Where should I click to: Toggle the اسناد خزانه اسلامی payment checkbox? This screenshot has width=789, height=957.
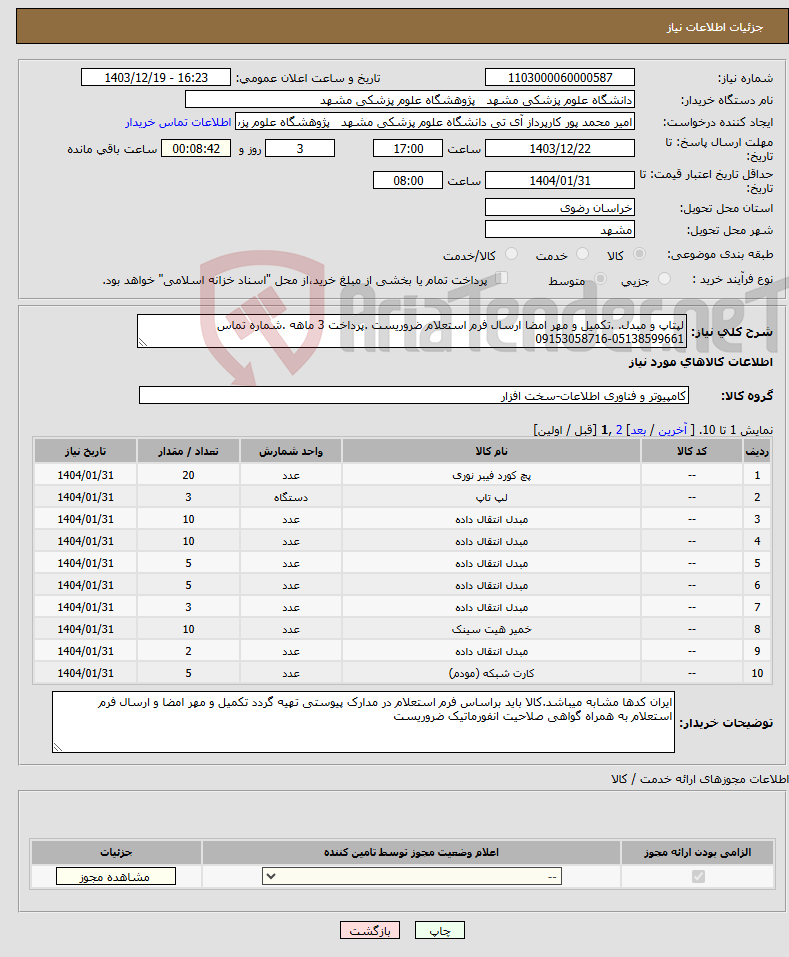click(x=502, y=278)
